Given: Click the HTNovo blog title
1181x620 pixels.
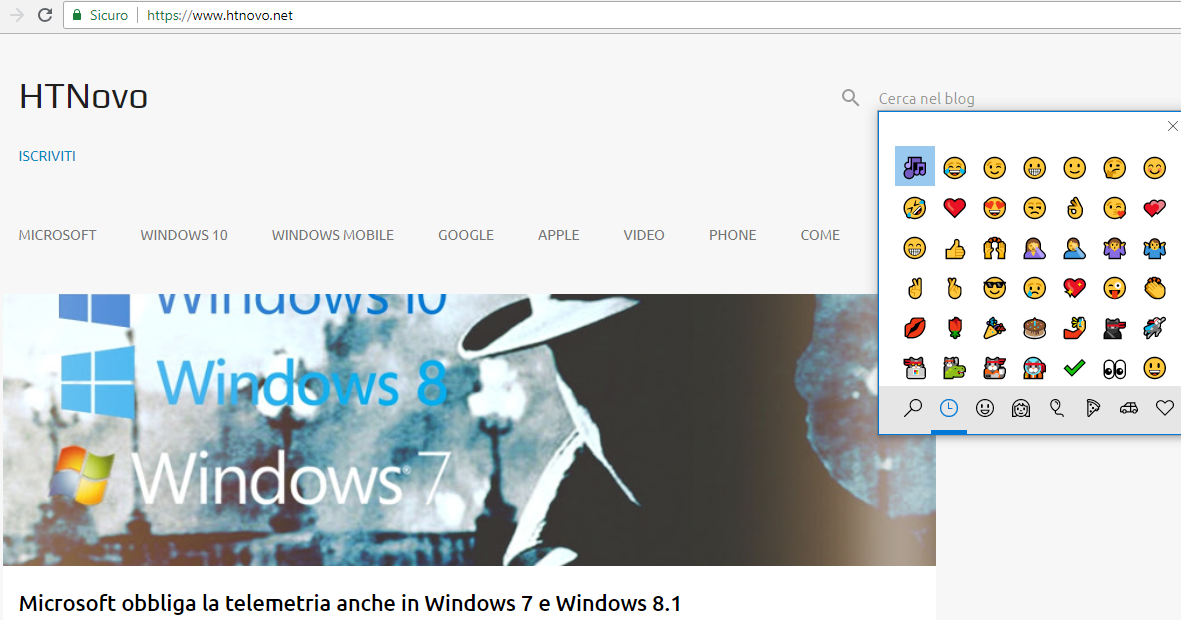Looking at the screenshot, I should pyautogui.click(x=83, y=96).
